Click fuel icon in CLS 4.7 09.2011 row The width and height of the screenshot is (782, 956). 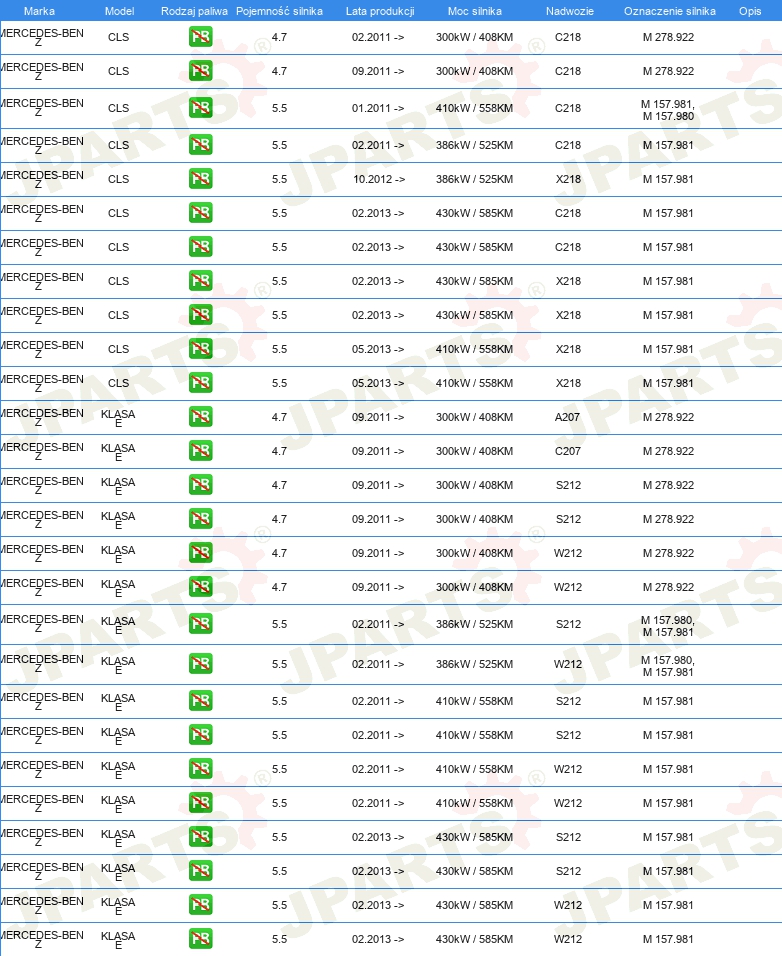click(201, 71)
